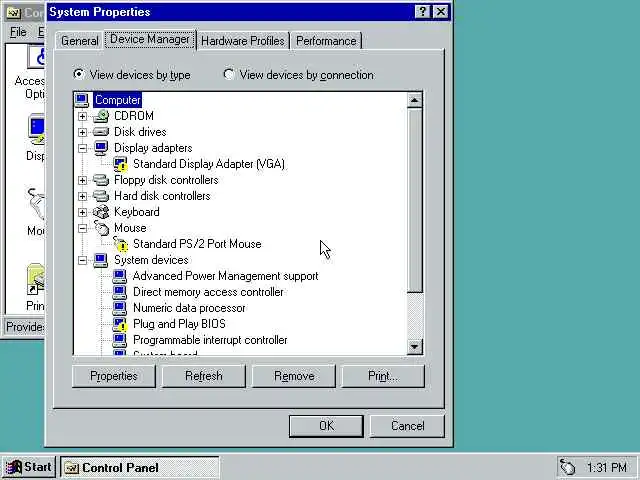This screenshot has height=480, width=640.
Task: Click the mouse icon in system tray
Action: coord(567,467)
